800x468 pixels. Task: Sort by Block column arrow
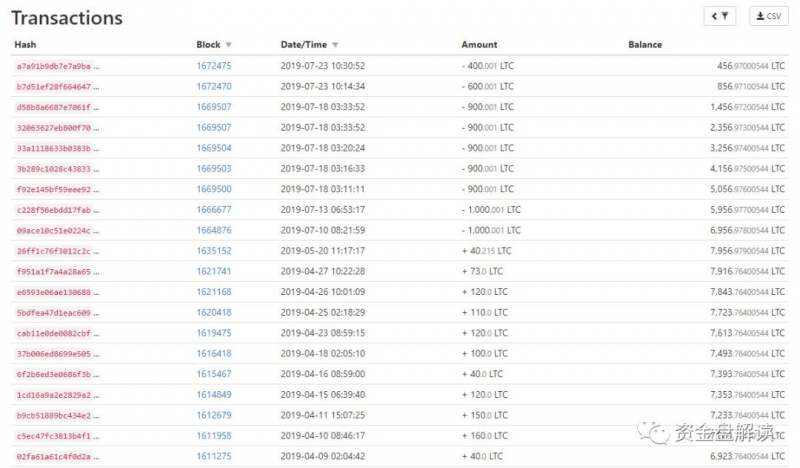(228, 45)
